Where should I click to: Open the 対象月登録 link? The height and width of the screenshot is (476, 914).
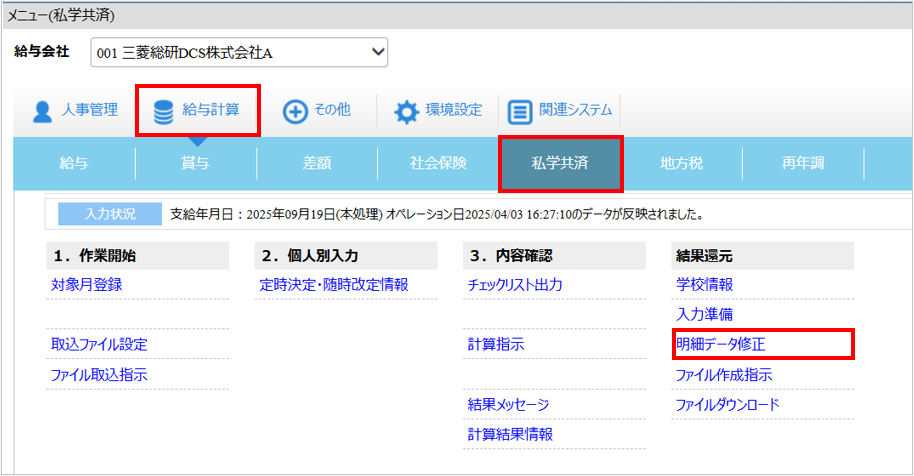pyautogui.click(x=87, y=285)
